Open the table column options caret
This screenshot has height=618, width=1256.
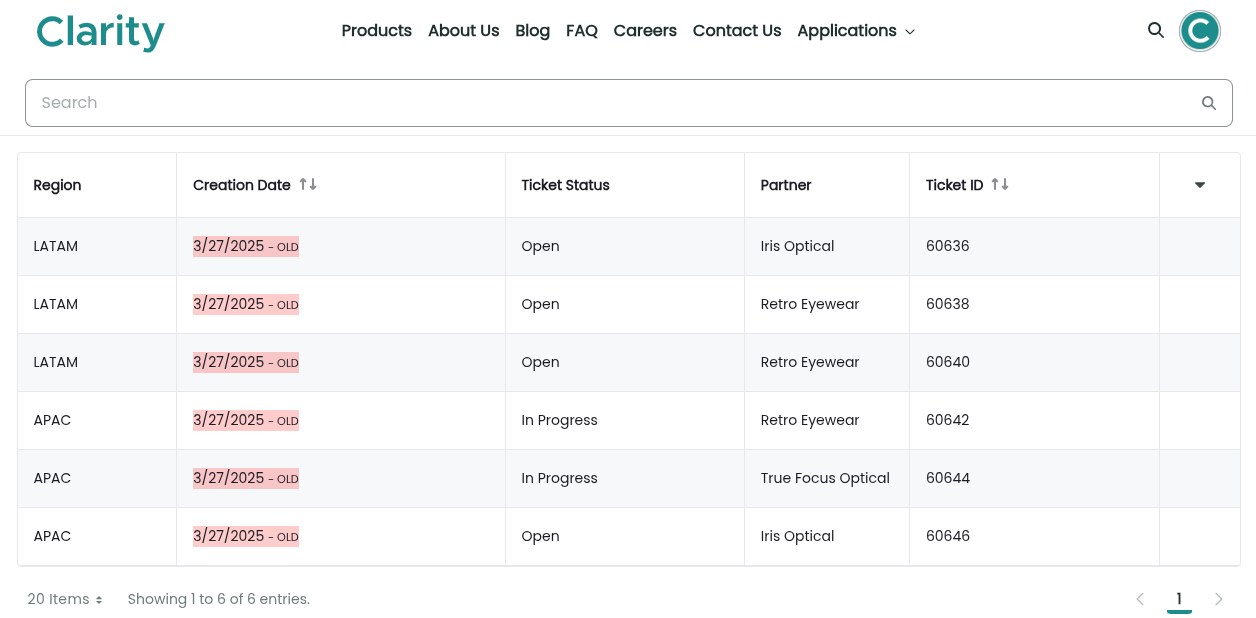pos(1200,185)
